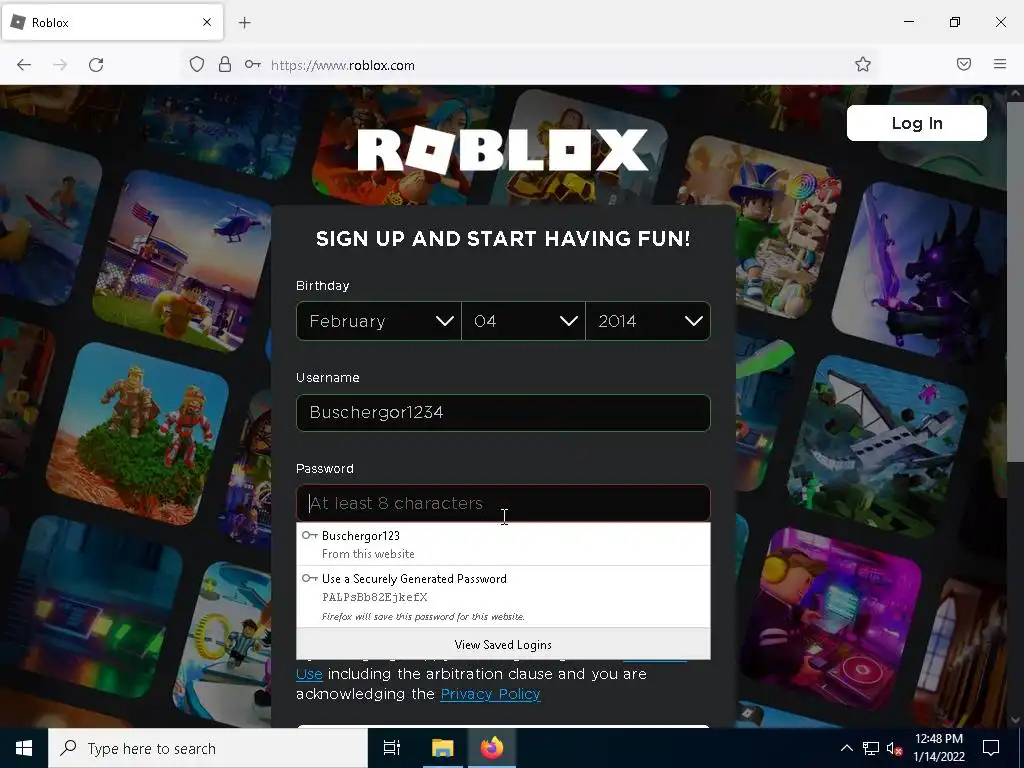Select Use a Securely Generated Password

pos(503,597)
